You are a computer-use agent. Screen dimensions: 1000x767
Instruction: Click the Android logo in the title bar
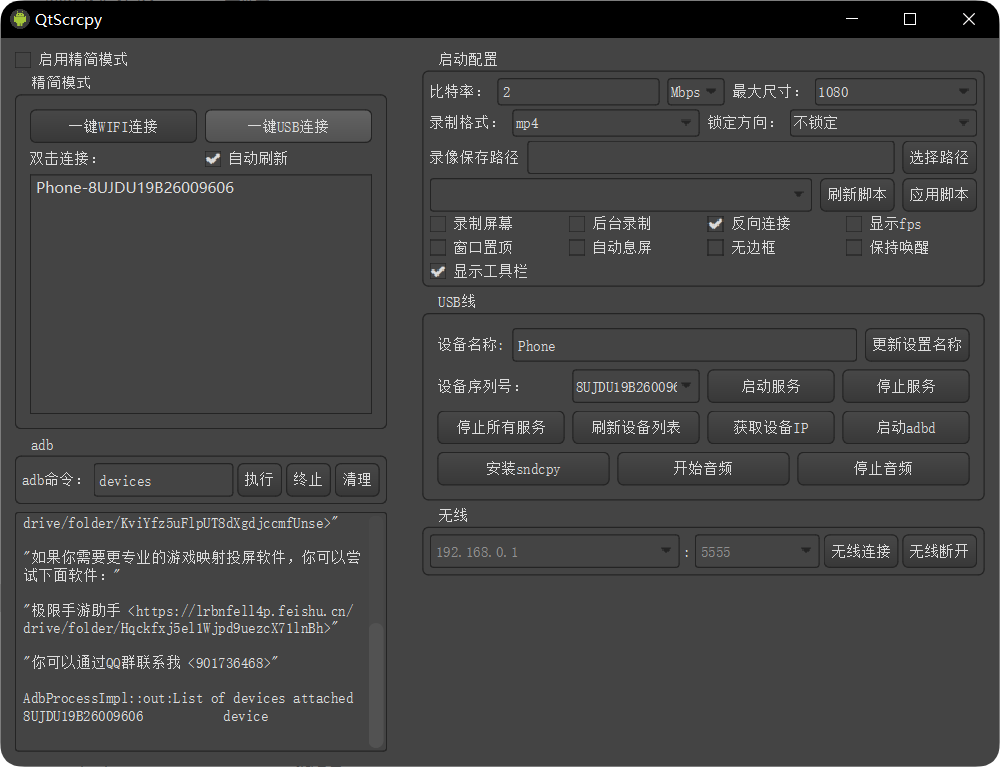(x=17, y=18)
